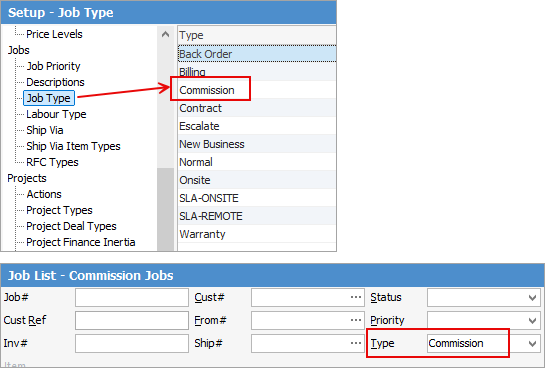Select the Billing job type row
Viewport: 545px width, 368px height.
point(257,72)
